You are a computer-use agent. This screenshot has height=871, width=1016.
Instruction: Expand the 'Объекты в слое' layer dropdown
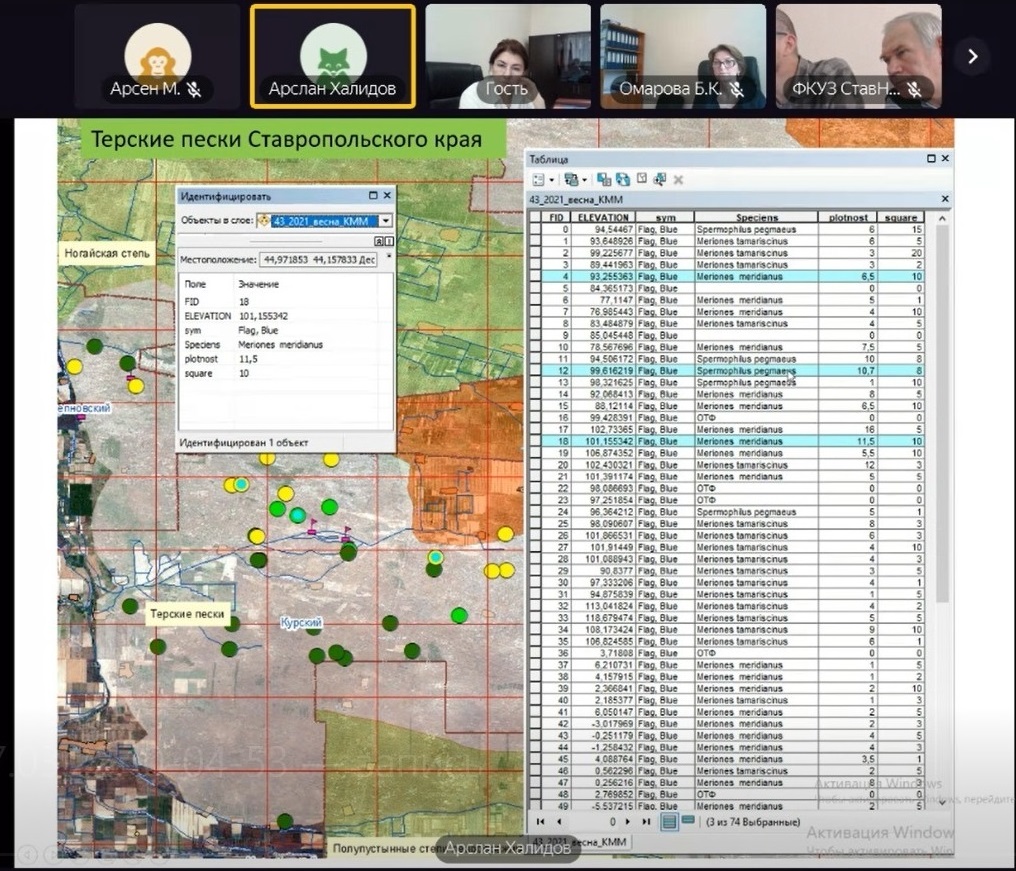click(385, 221)
